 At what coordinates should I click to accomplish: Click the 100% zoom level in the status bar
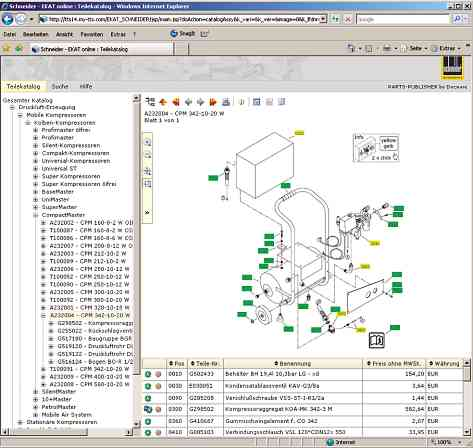[444, 442]
